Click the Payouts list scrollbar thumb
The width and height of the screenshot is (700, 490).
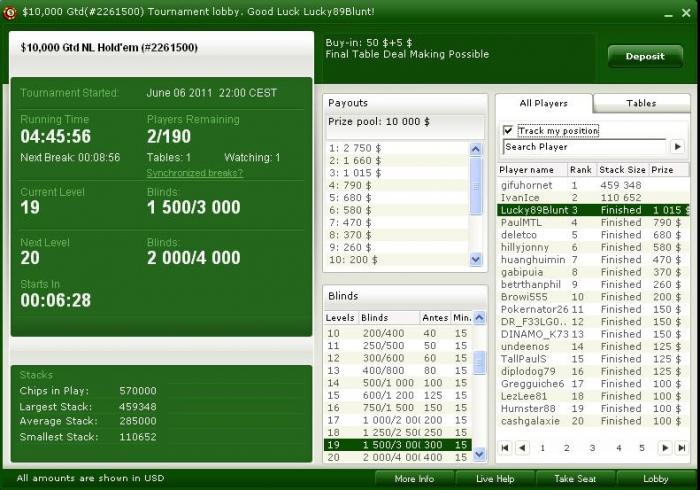pos(476,185)
